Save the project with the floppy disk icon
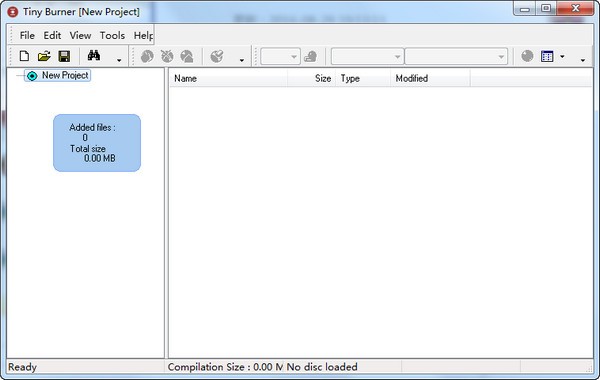This screenshot has height=380, width=600. (64, 56)
